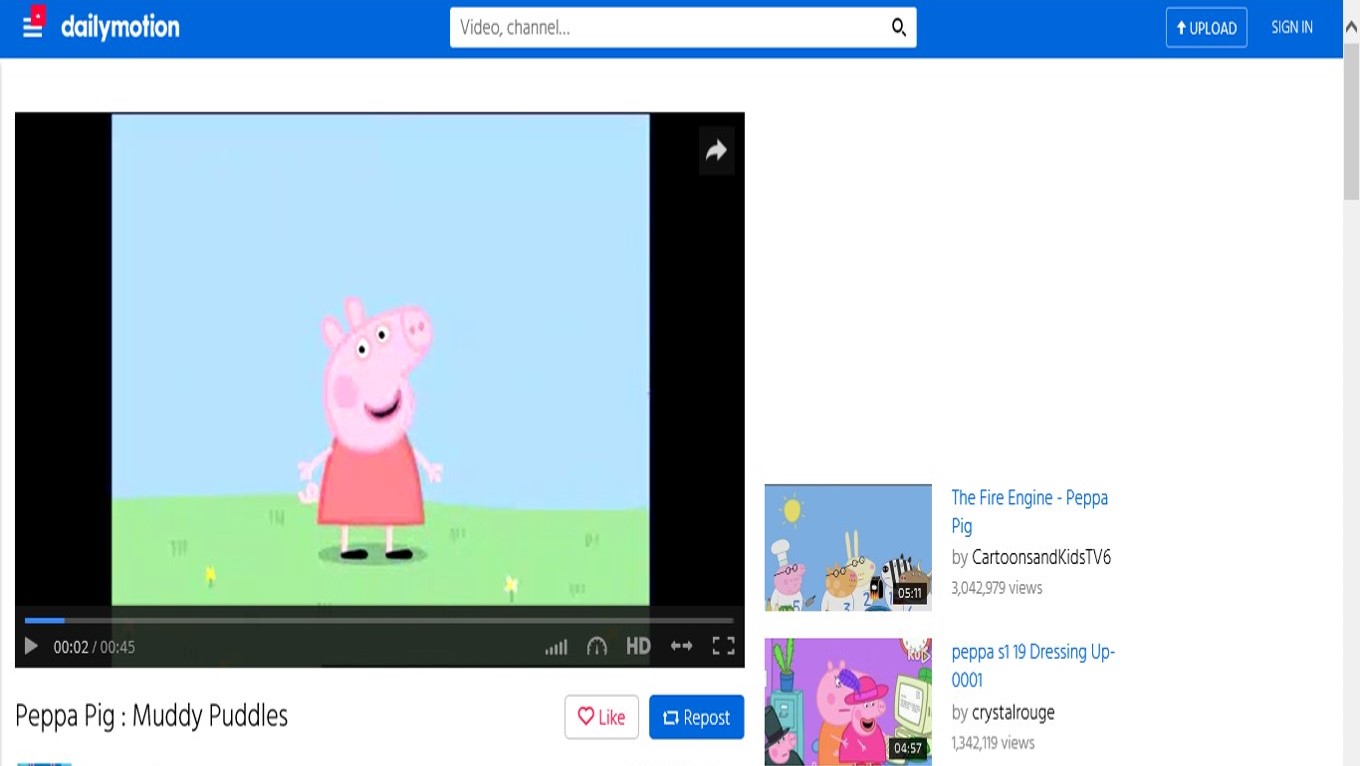1360x766 pixels.
Task: Toggle HD video quality
Action: (638, 647)
